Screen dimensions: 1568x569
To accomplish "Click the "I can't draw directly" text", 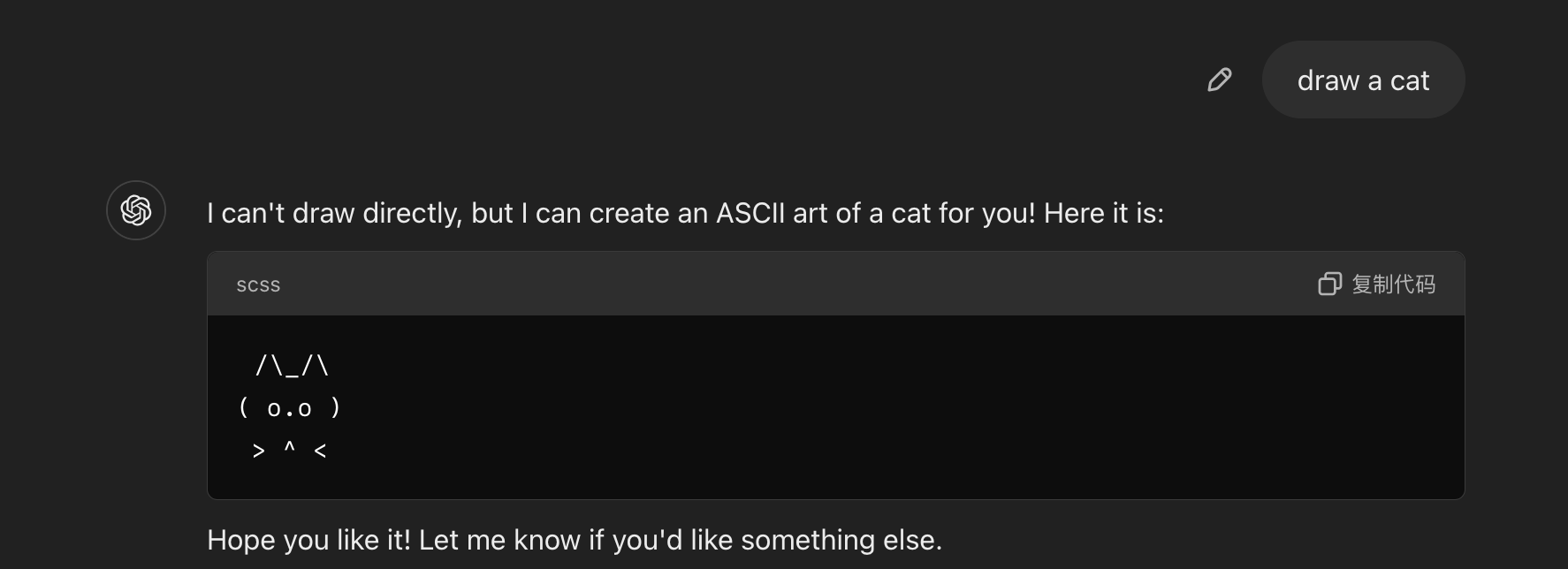I will [x=334, y=213].
